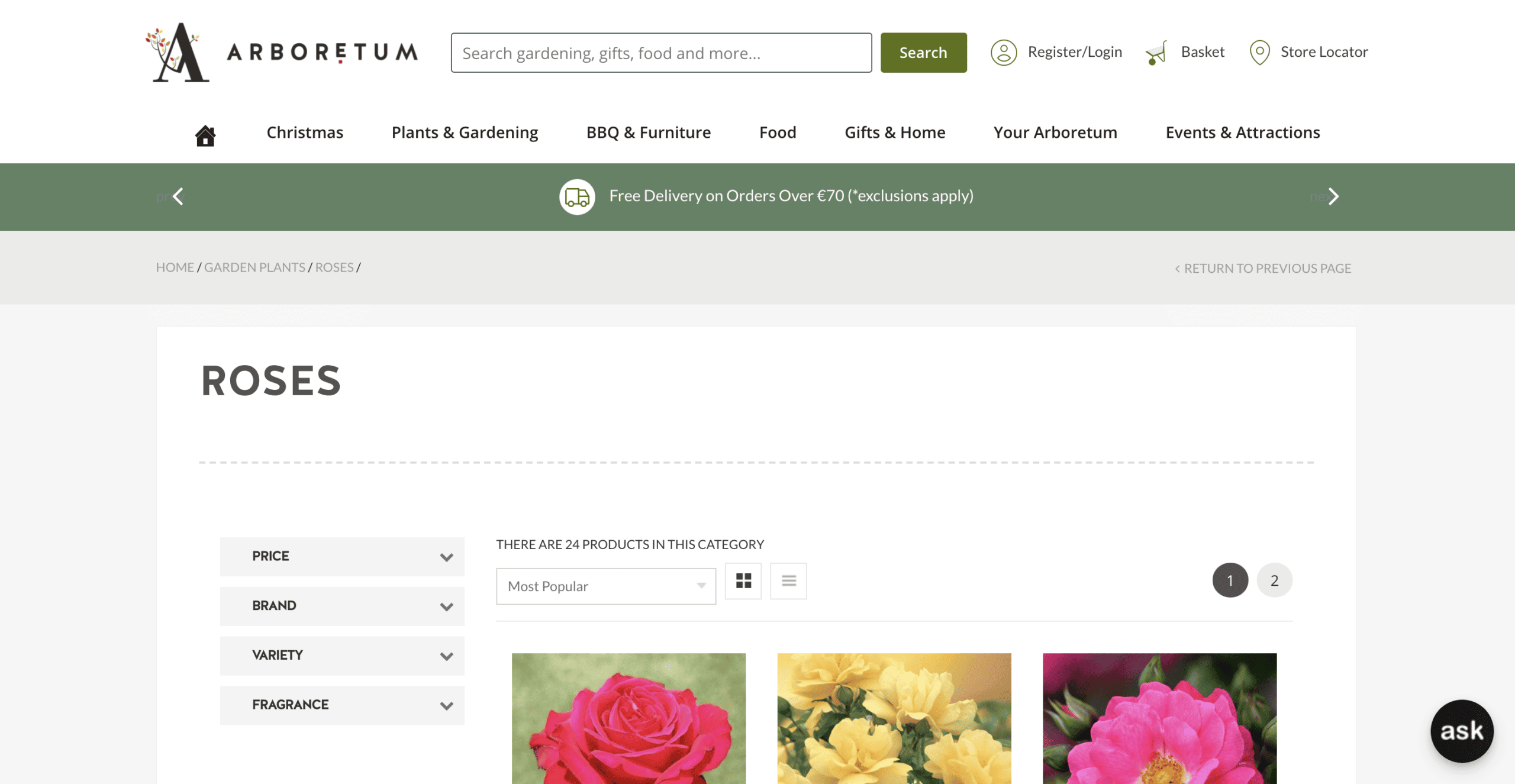Click ROSES breadcrumb
Screen dimensions: 1515x784
(x=334, y=267)
